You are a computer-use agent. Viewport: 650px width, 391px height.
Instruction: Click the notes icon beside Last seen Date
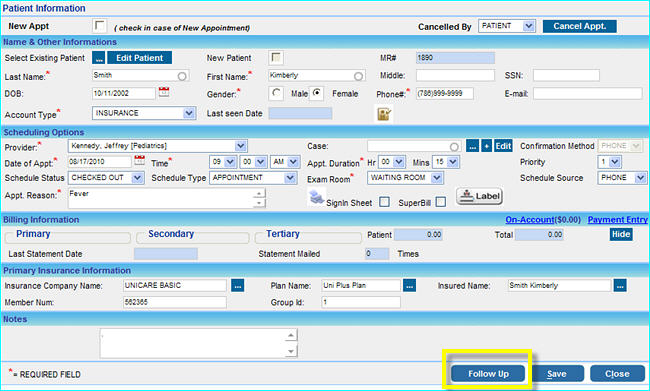[384, 114]
